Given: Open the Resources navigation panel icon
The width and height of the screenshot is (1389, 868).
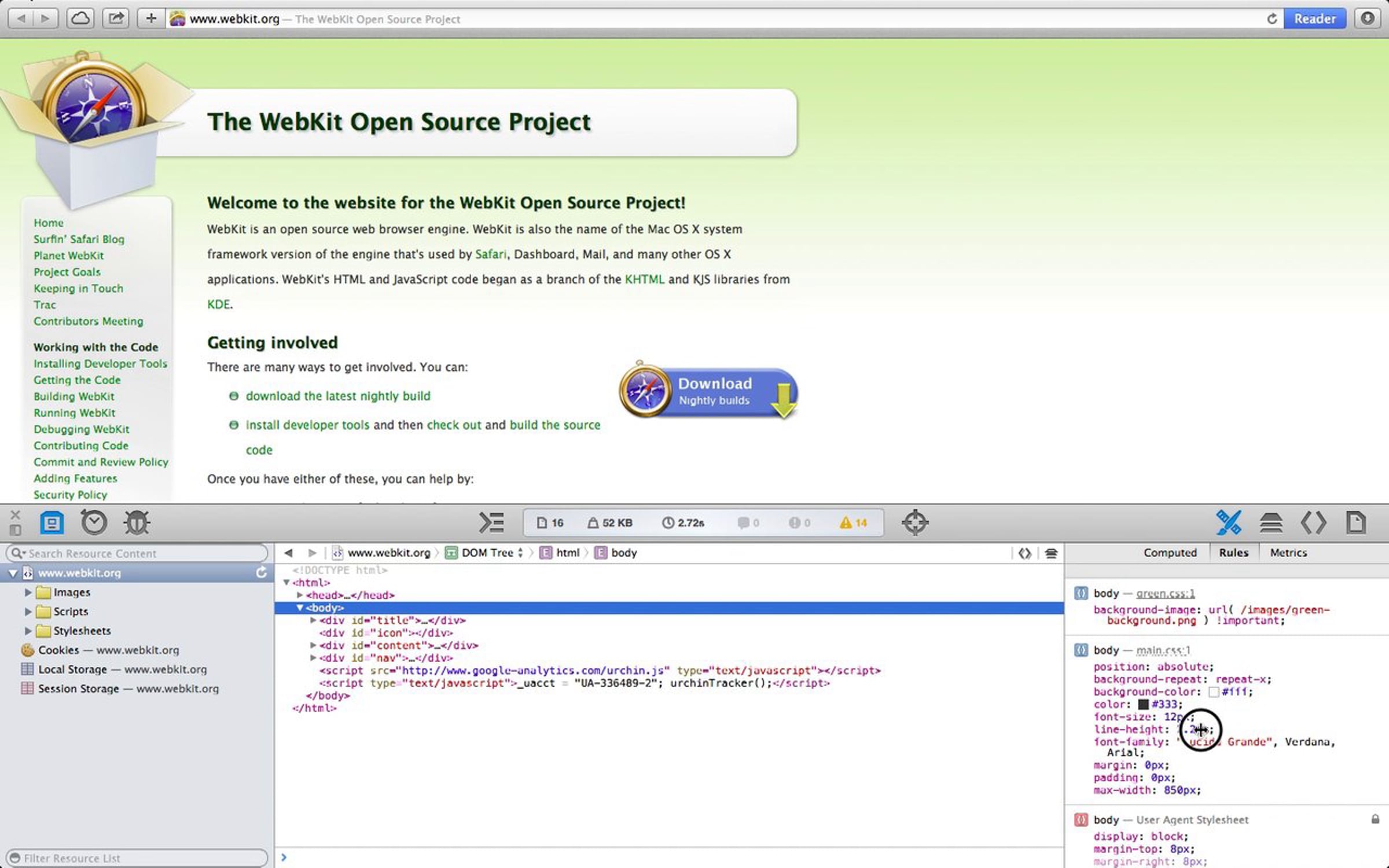Looking at the screenshot, I should point(52,523).
